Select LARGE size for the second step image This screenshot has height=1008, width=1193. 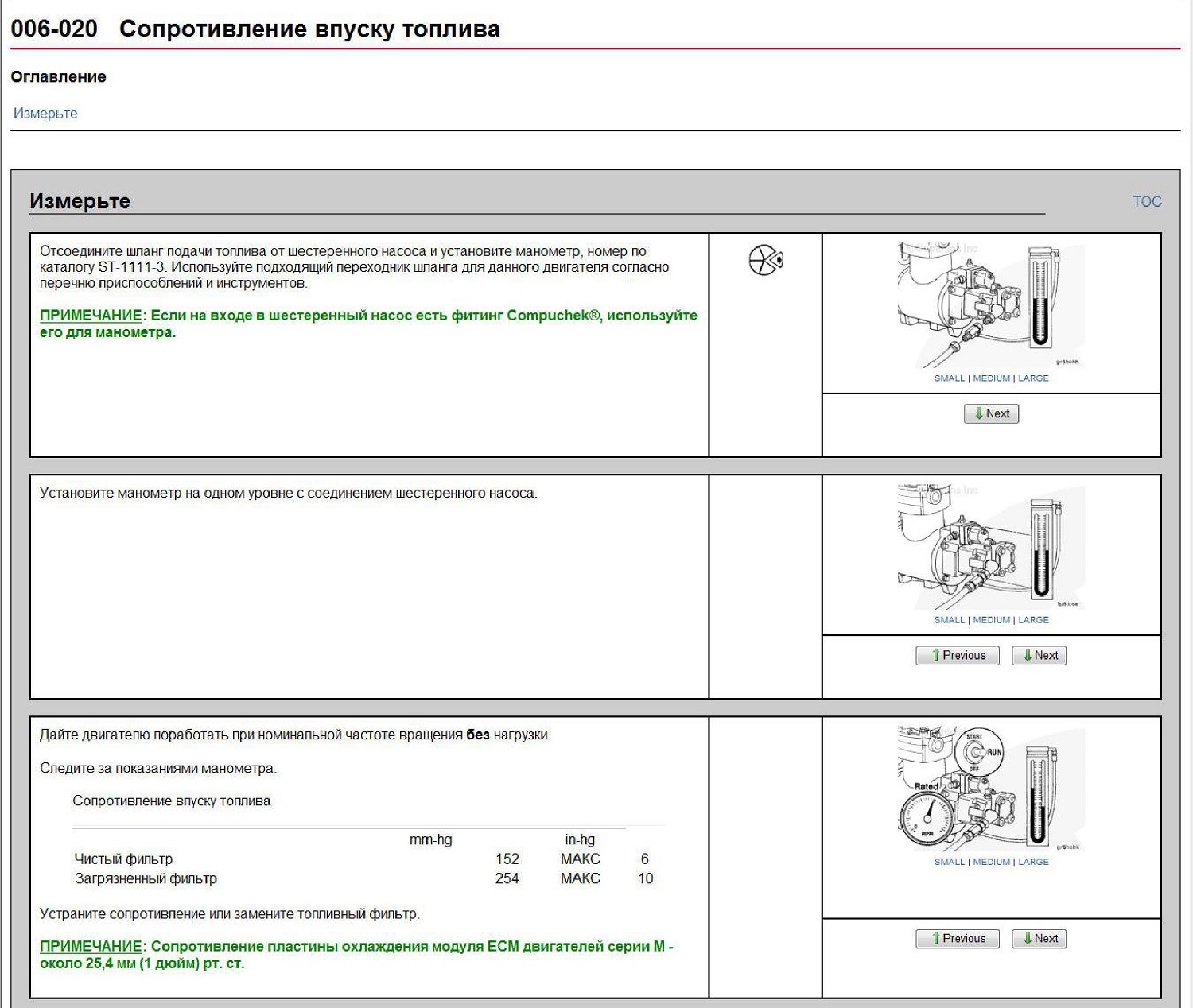coord(1033,620)
